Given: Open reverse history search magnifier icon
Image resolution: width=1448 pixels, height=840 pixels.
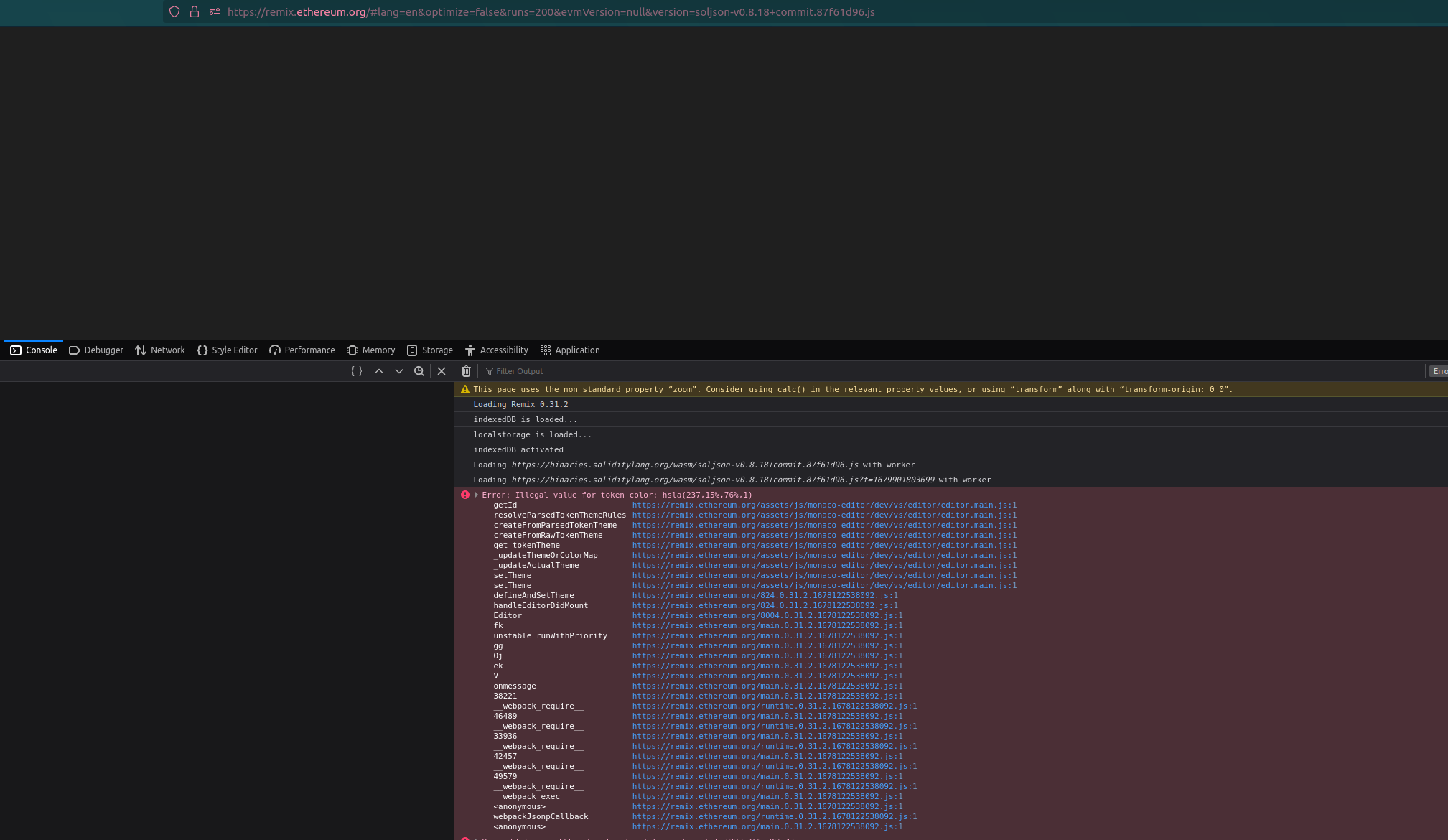Looking at the screenshot, I should (419, 371).
